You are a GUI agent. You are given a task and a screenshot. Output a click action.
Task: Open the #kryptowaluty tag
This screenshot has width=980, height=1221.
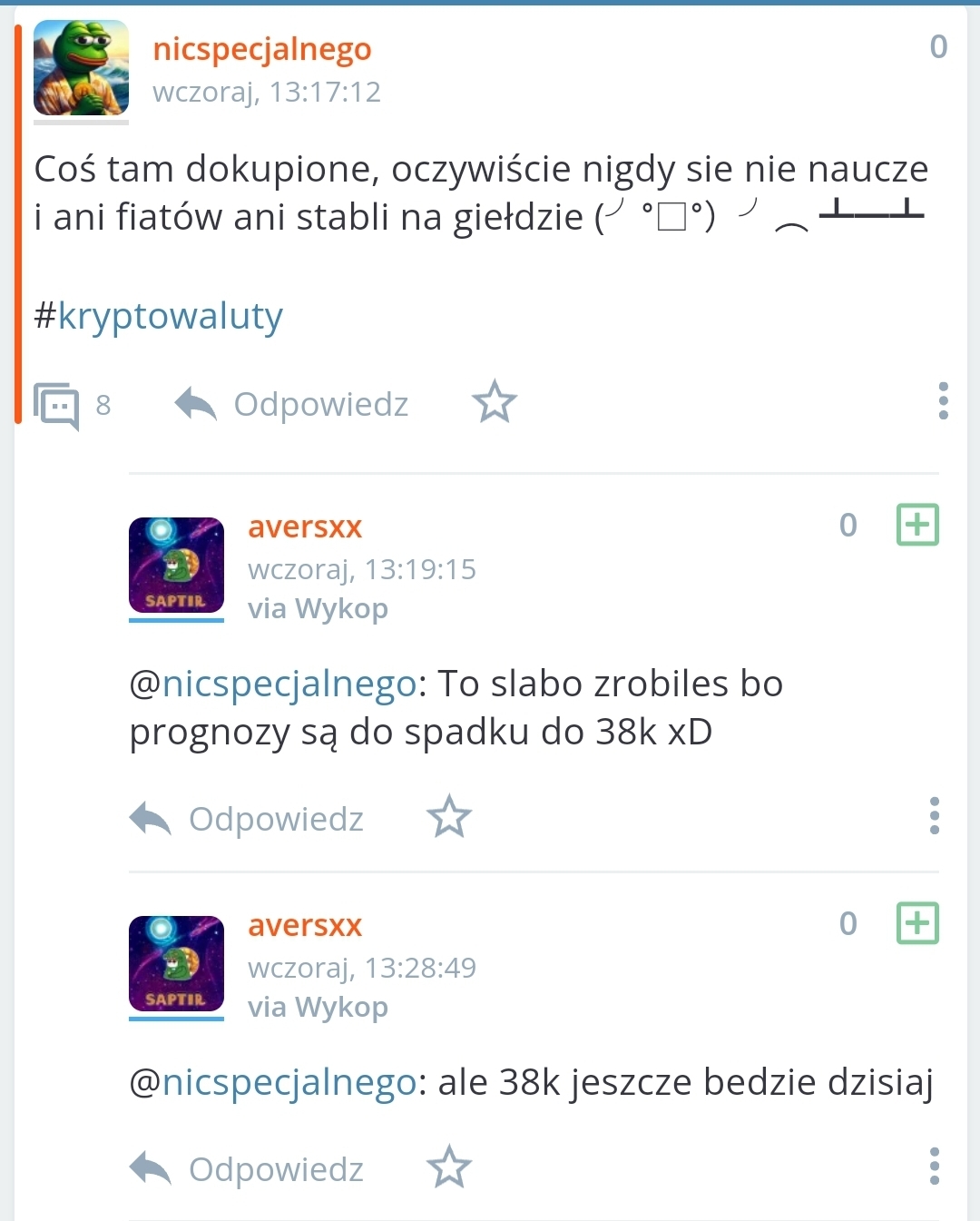pos(159,317)
